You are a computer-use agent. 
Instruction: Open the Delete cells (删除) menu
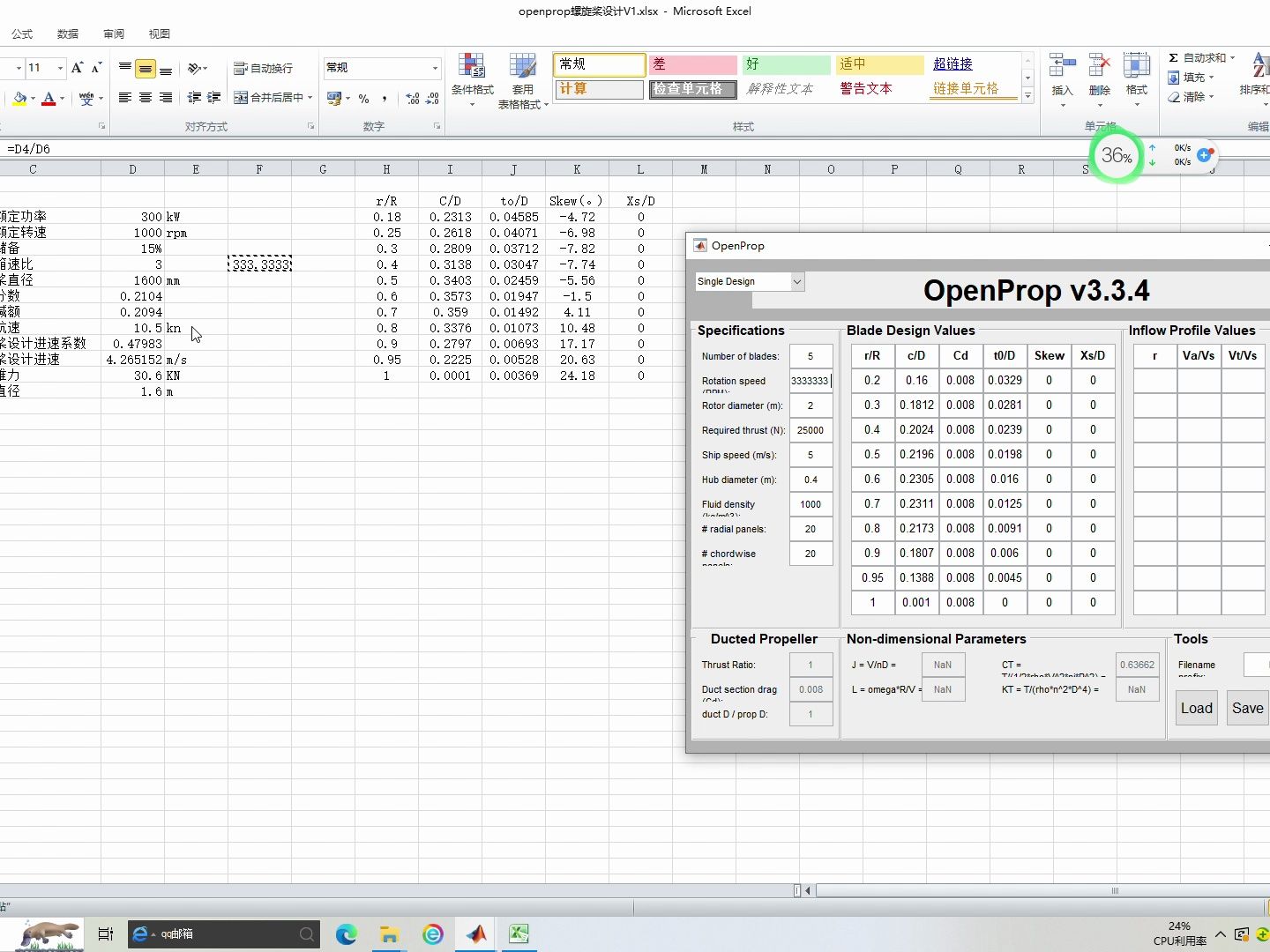(x=1099, y=80)
